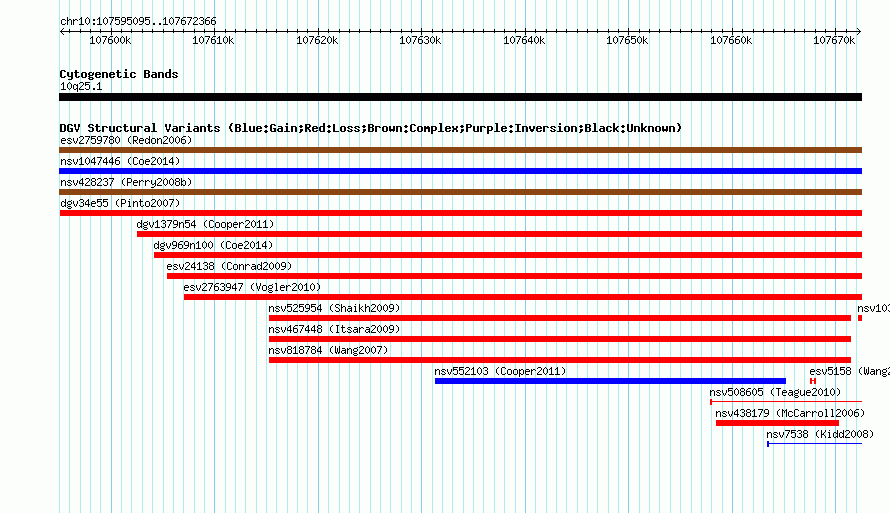Screen dimensions: 890x513
Task: Select the red nsv525954 loss bar
Action: tap(560, 318)
